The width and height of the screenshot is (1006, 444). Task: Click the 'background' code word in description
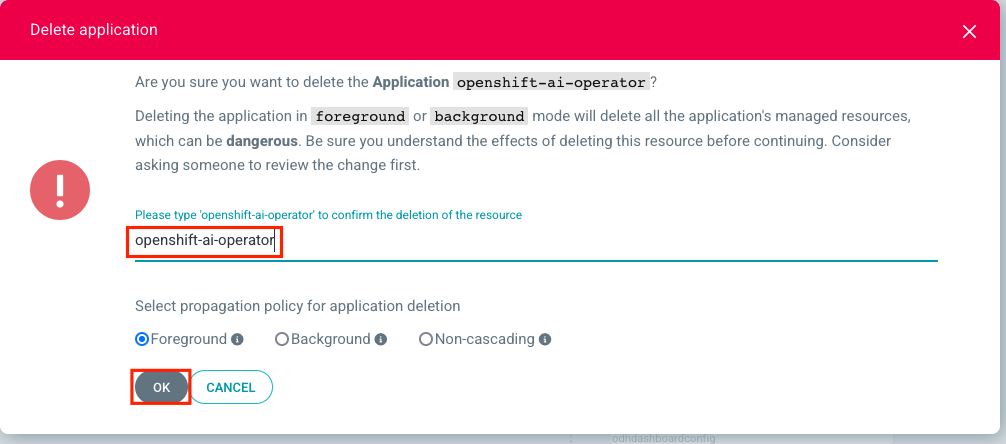[x=478, y=116]
